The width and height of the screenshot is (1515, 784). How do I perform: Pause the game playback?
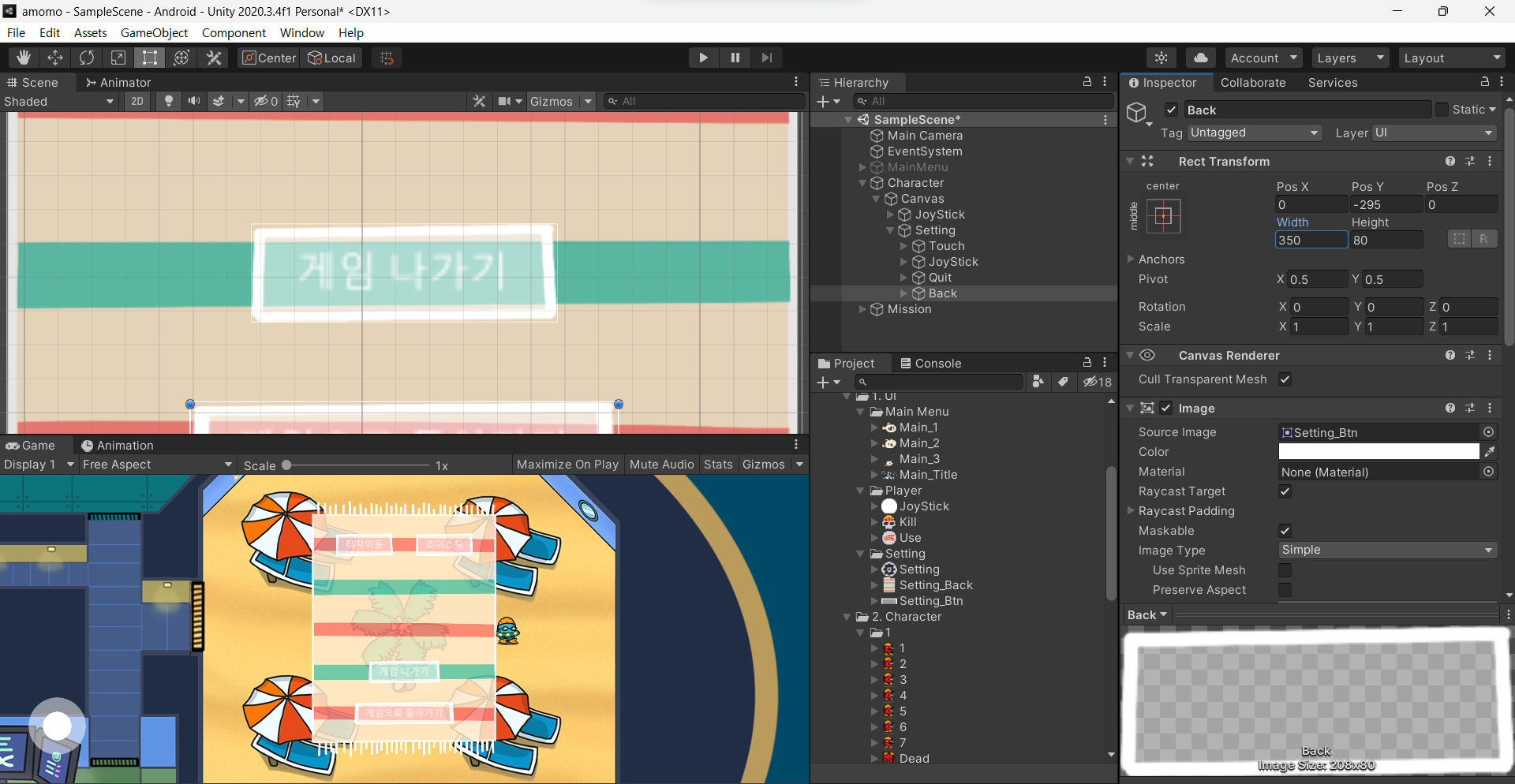click(x=735, y=58)
